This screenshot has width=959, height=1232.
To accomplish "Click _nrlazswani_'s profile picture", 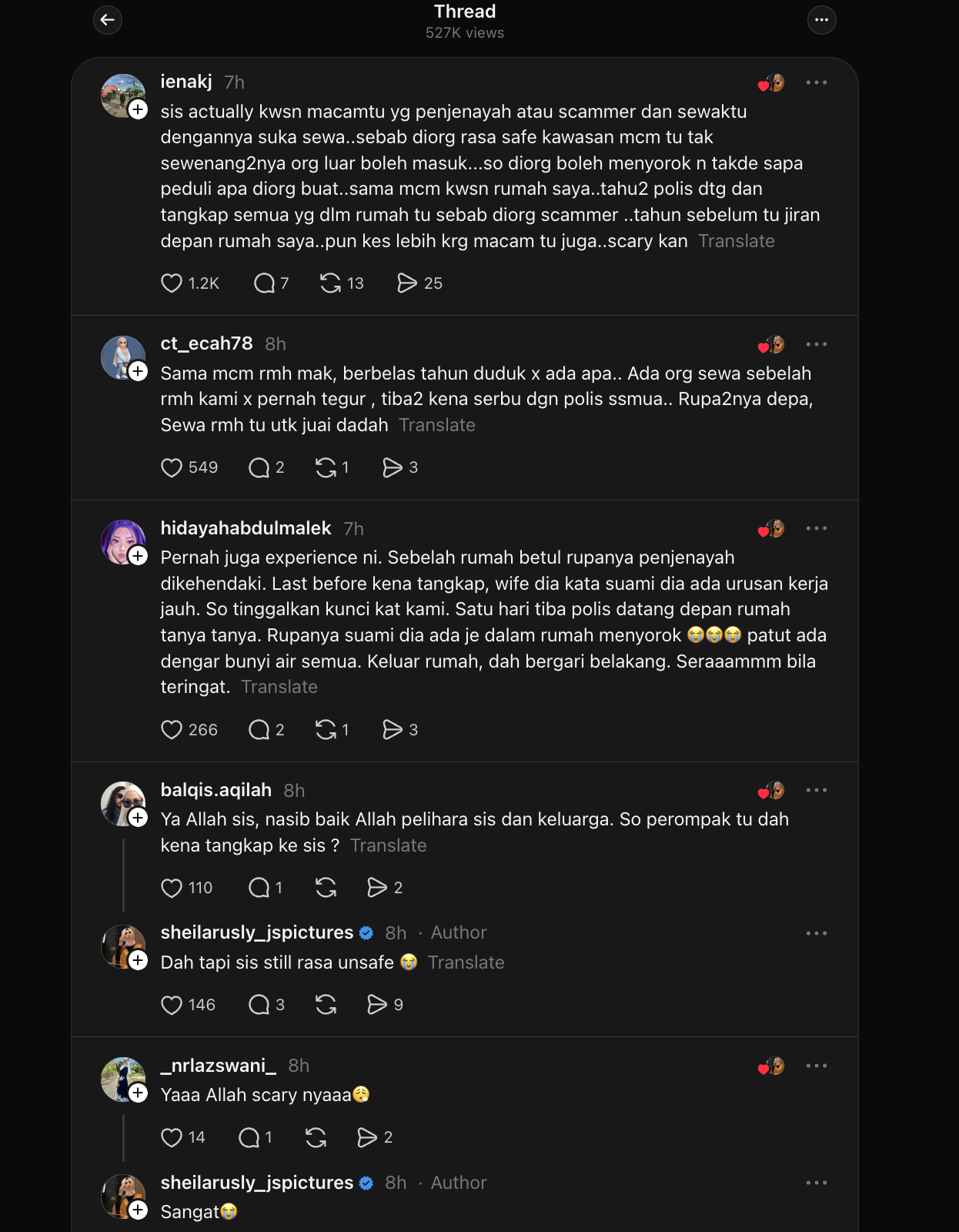I will pyautogui.click(x=122, y=1079).
